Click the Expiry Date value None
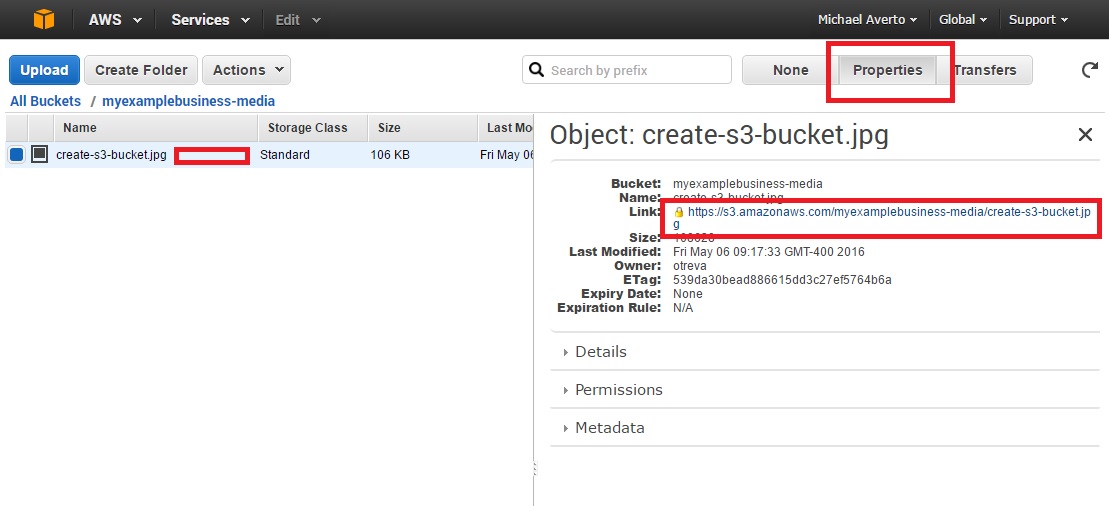The width and height of the screenshot is (1109, 506). [687, 294]
